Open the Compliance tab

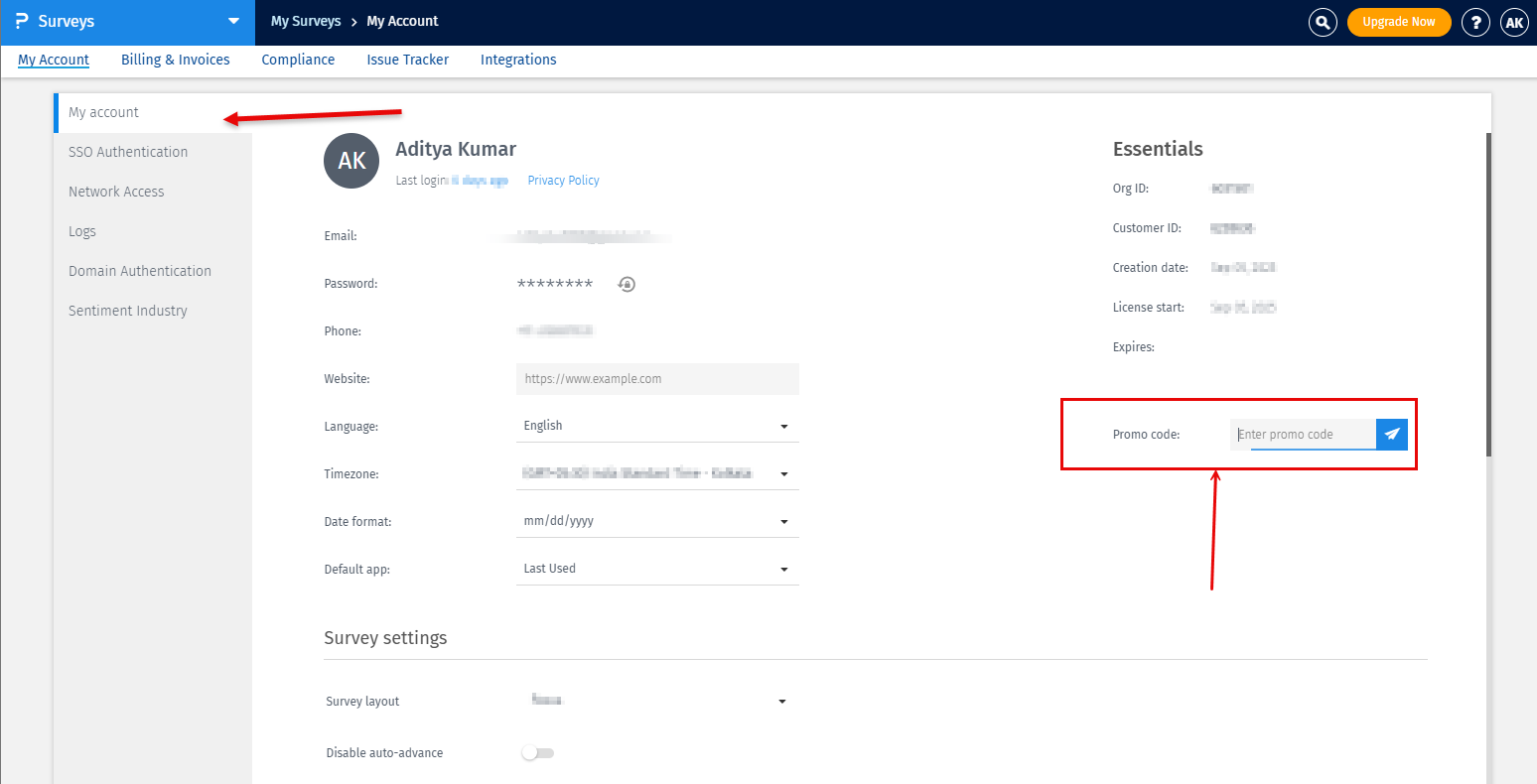298,60
